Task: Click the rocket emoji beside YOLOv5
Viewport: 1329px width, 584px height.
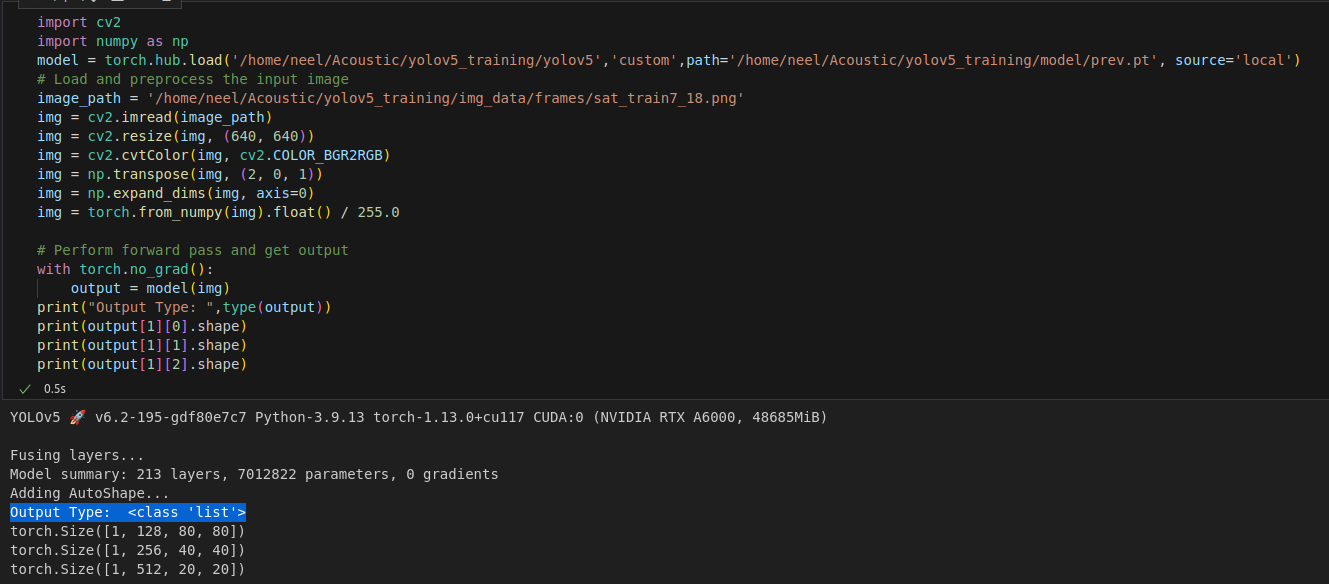Action: [x=77, y=417]
